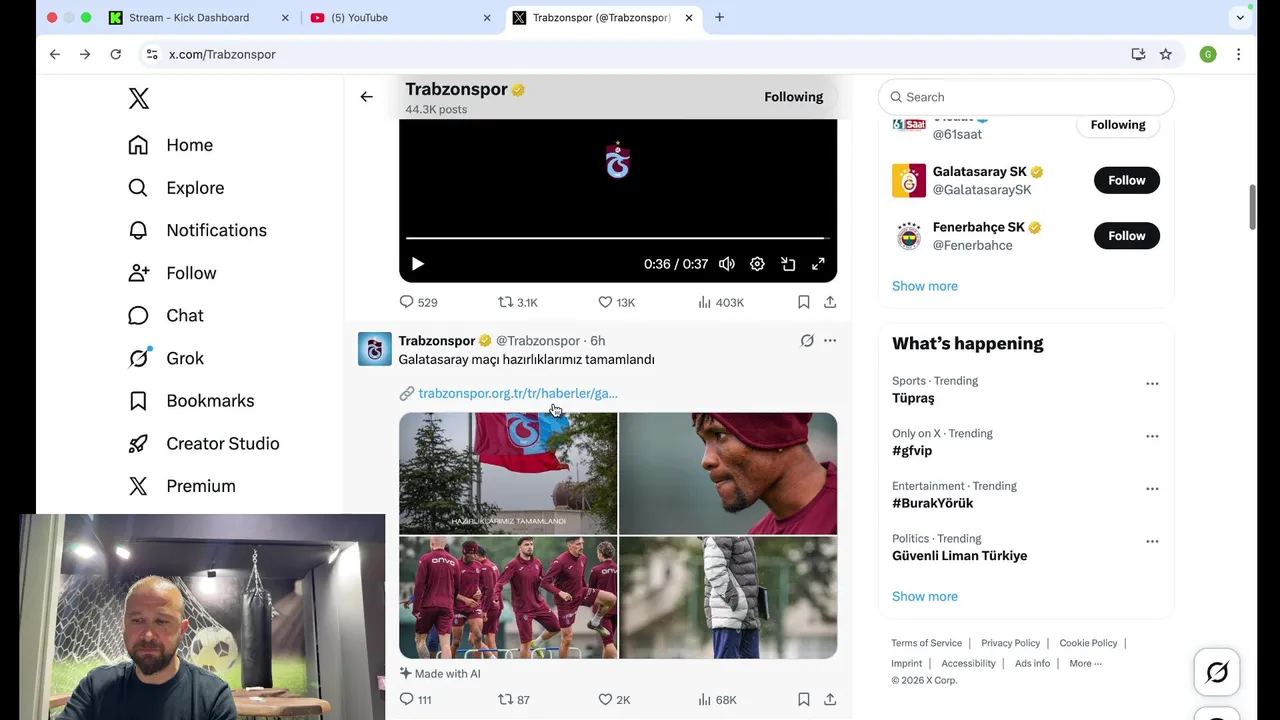Viewport: 1280px width, 720px height.
Task: Repost the post with 87 reposts
Action: 514,700
